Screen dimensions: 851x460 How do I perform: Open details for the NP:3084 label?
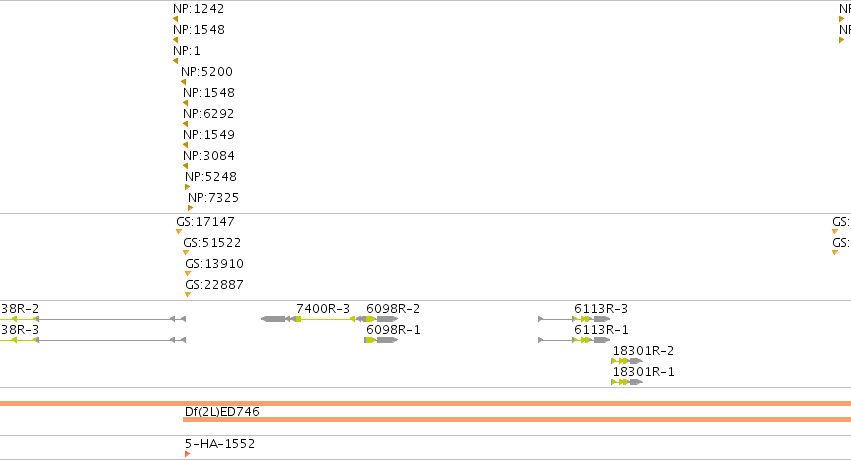[x=209, y=156]
